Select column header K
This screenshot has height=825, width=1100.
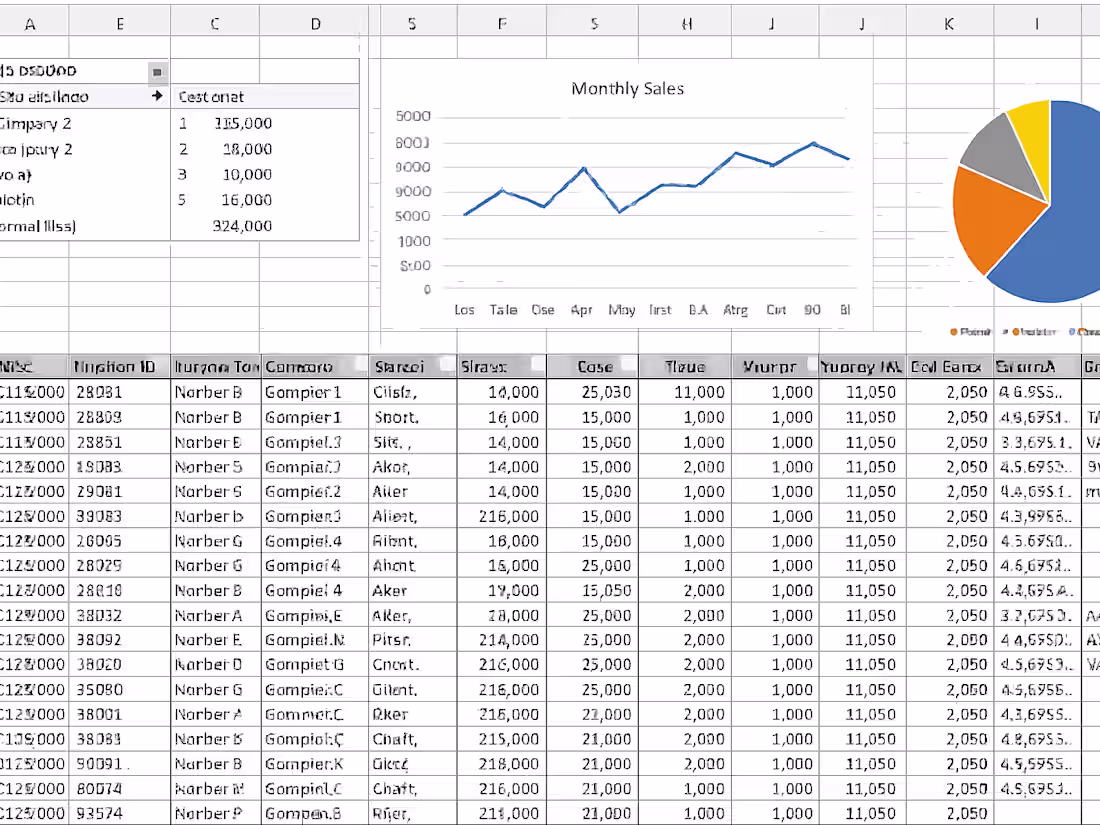(947, 22)
